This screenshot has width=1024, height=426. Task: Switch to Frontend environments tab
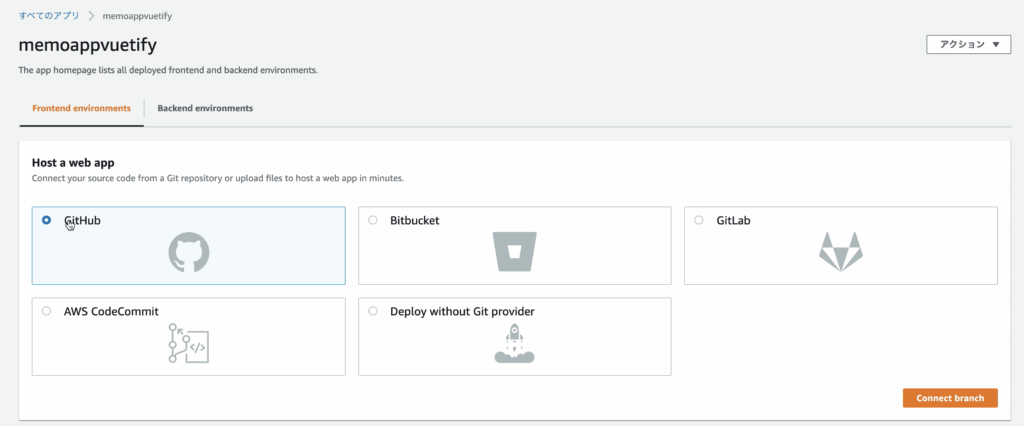[82, 108]
